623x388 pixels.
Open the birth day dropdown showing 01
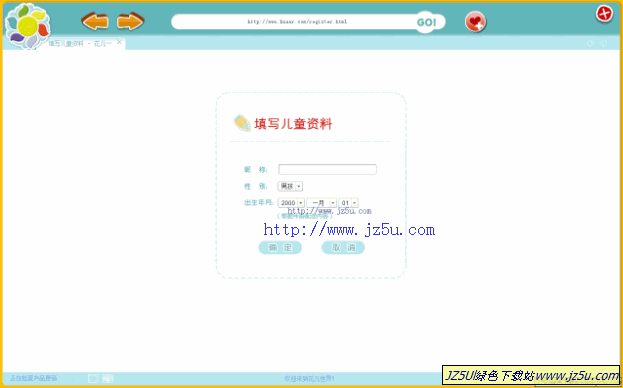tap(348, 203)
